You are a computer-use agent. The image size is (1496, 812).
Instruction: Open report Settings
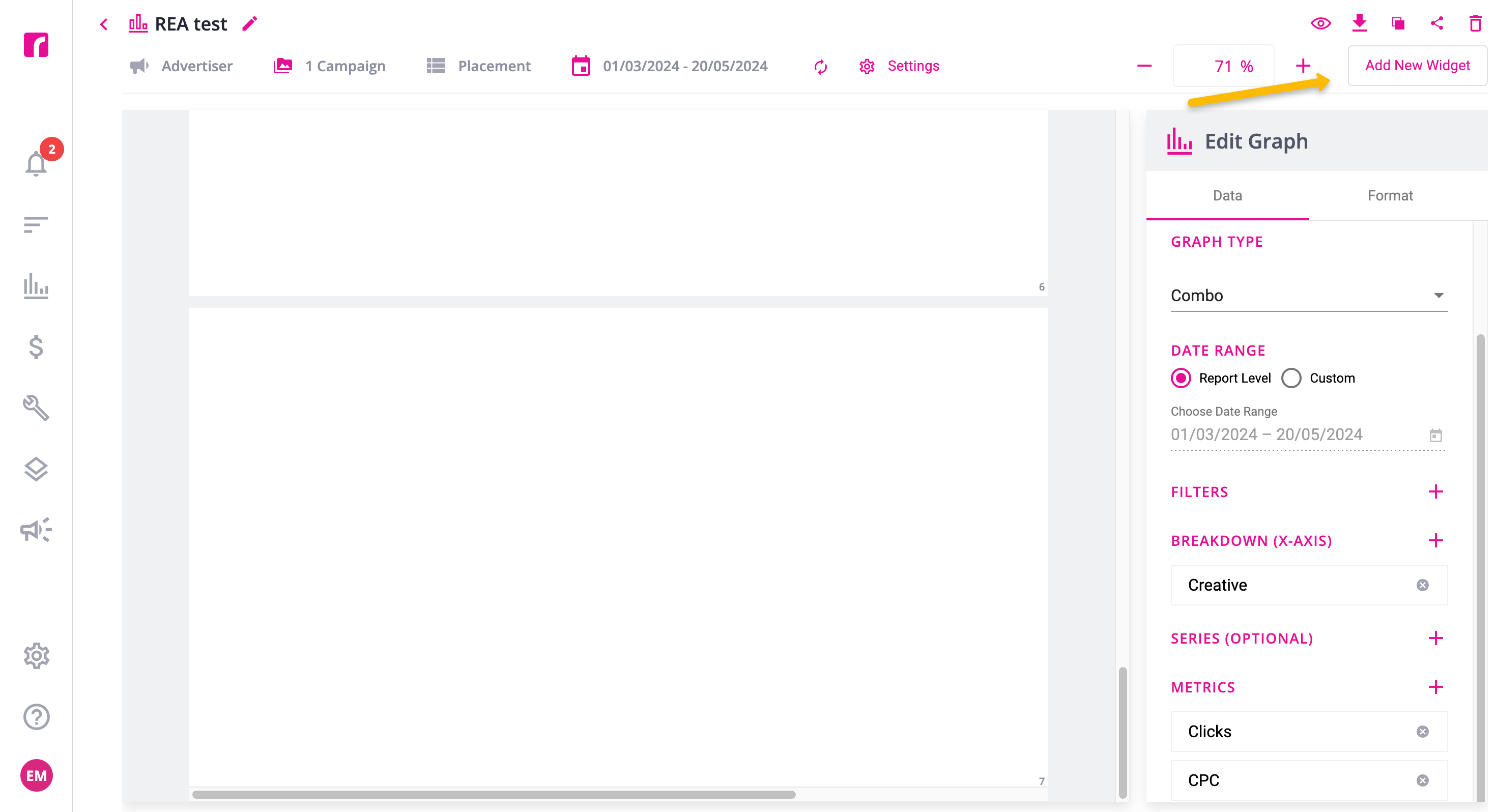coord(900,66)
